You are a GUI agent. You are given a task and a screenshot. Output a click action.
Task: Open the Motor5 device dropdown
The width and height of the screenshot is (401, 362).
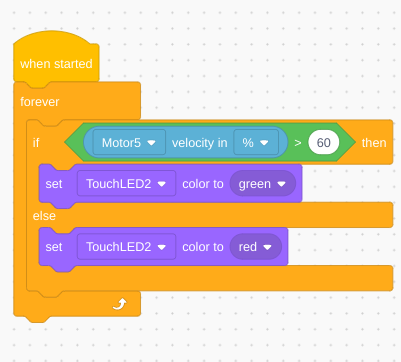[x=129, y=143]
